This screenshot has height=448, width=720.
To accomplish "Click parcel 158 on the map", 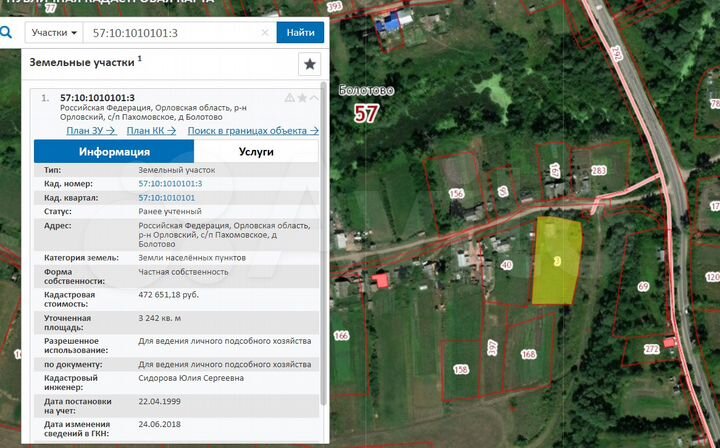I will (x=461, y=369).
